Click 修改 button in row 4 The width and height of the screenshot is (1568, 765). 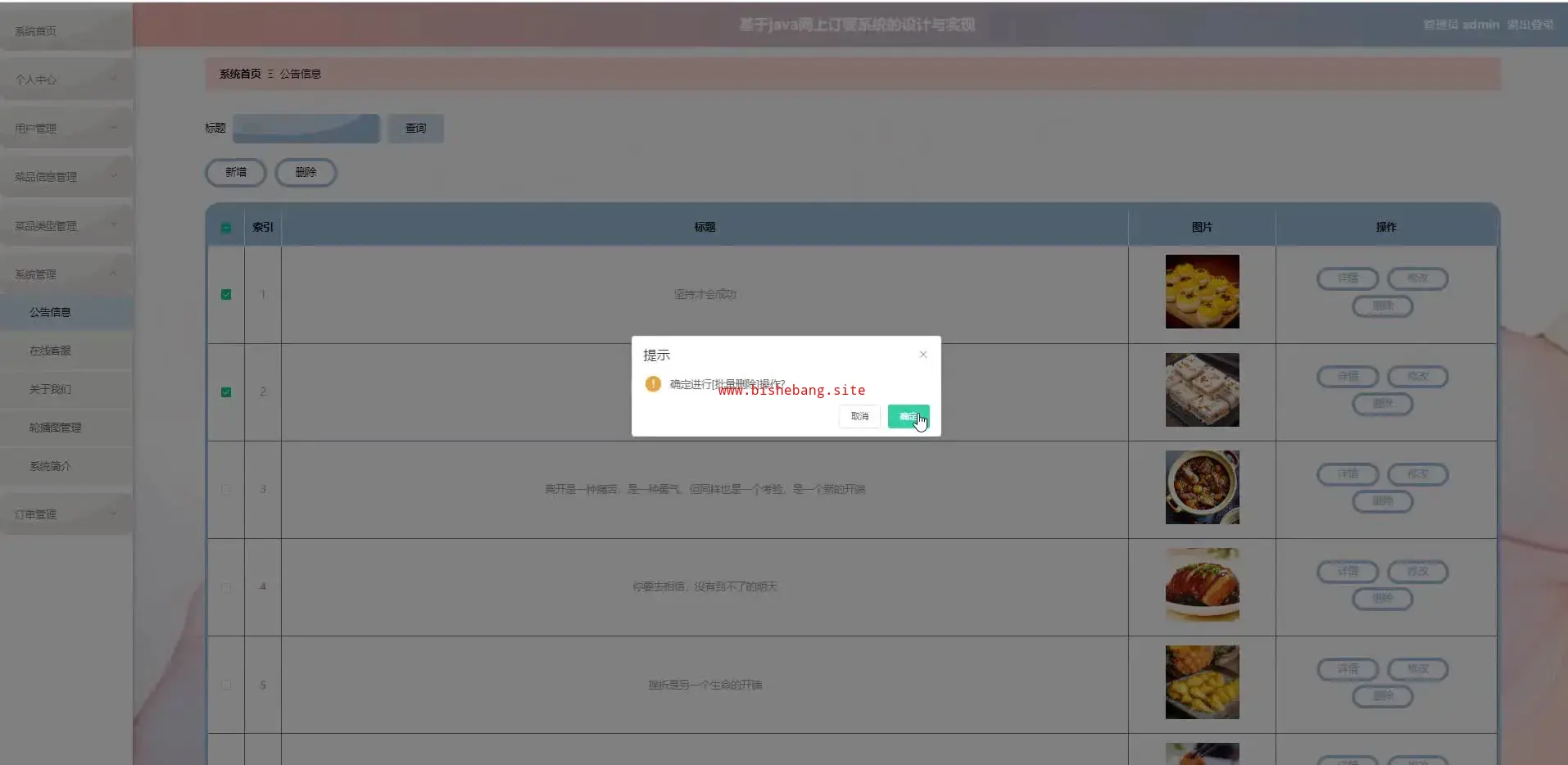[1418, 572]
